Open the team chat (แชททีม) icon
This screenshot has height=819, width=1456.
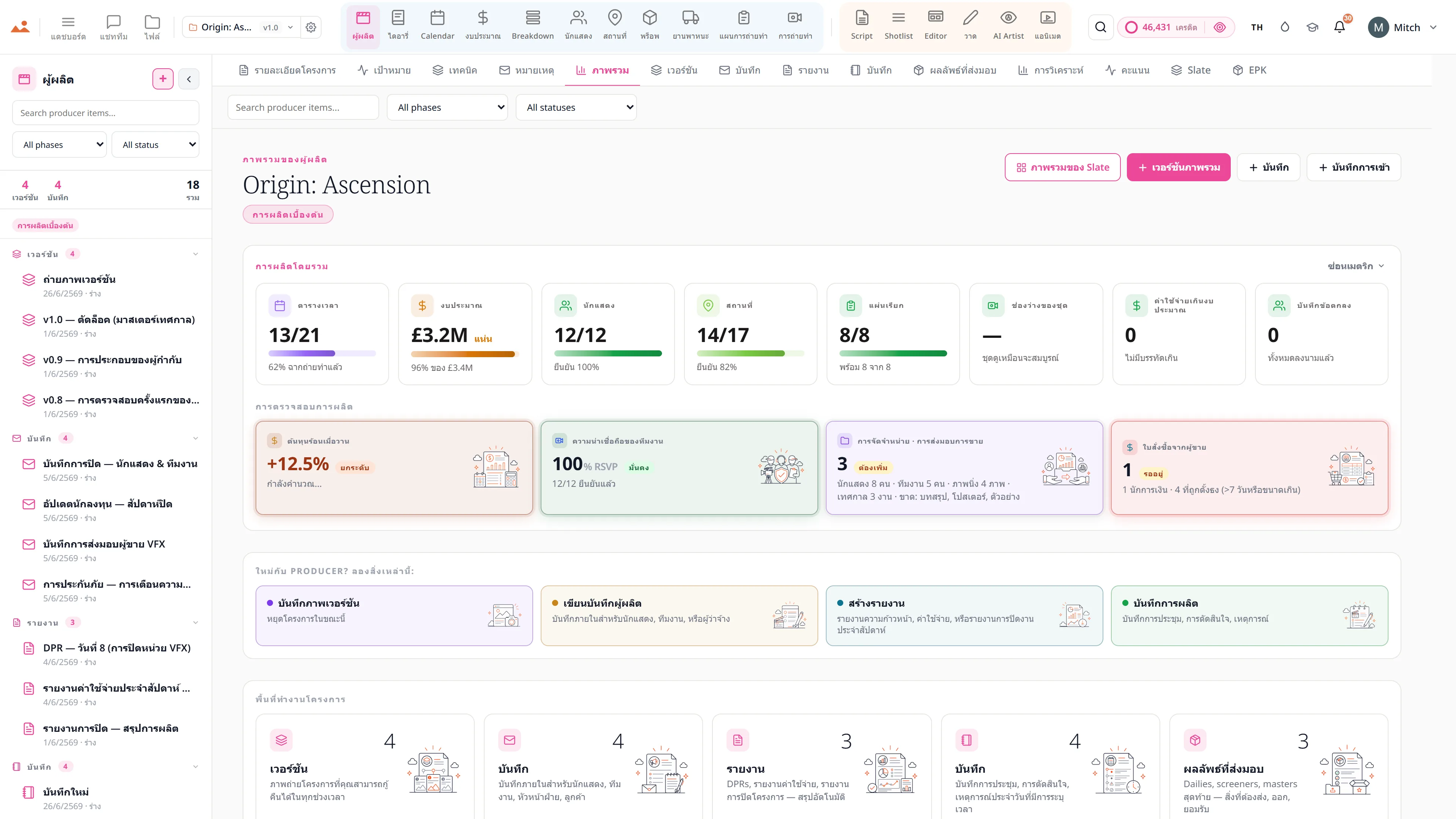[x=114, y=27]
